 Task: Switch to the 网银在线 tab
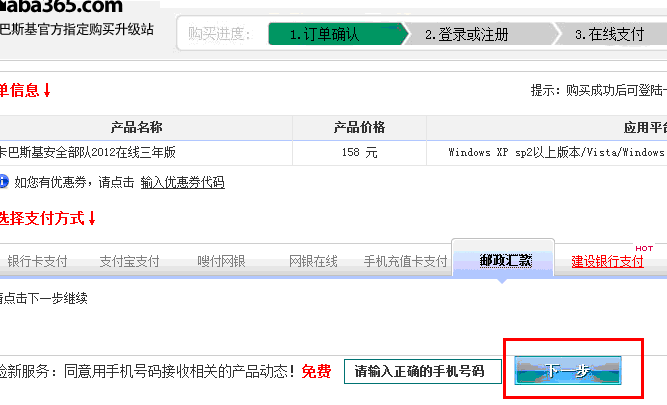pyautogui.click(x=313, y=261)
